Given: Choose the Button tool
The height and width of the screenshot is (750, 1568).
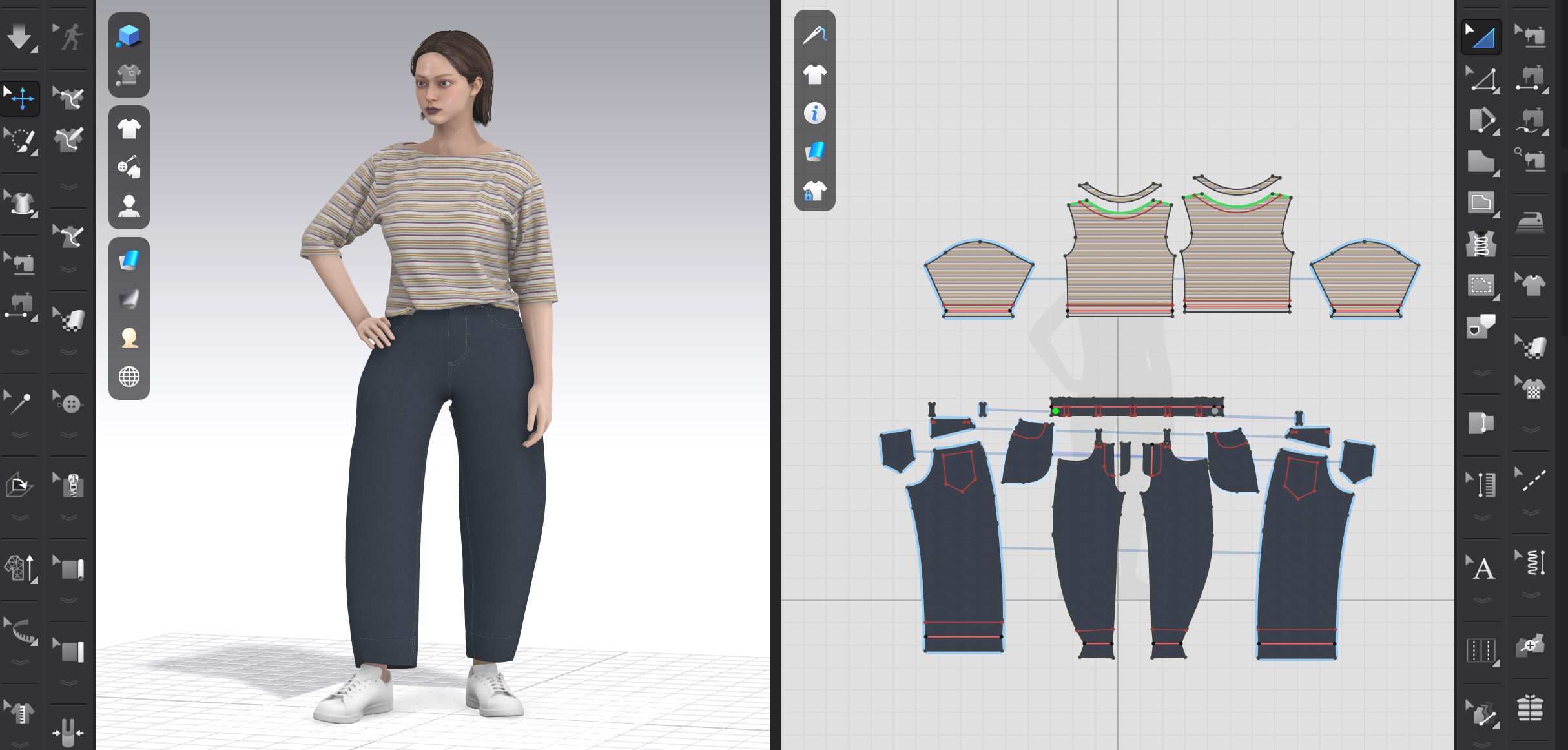Looking at the screenshot, I should [69, 404].
